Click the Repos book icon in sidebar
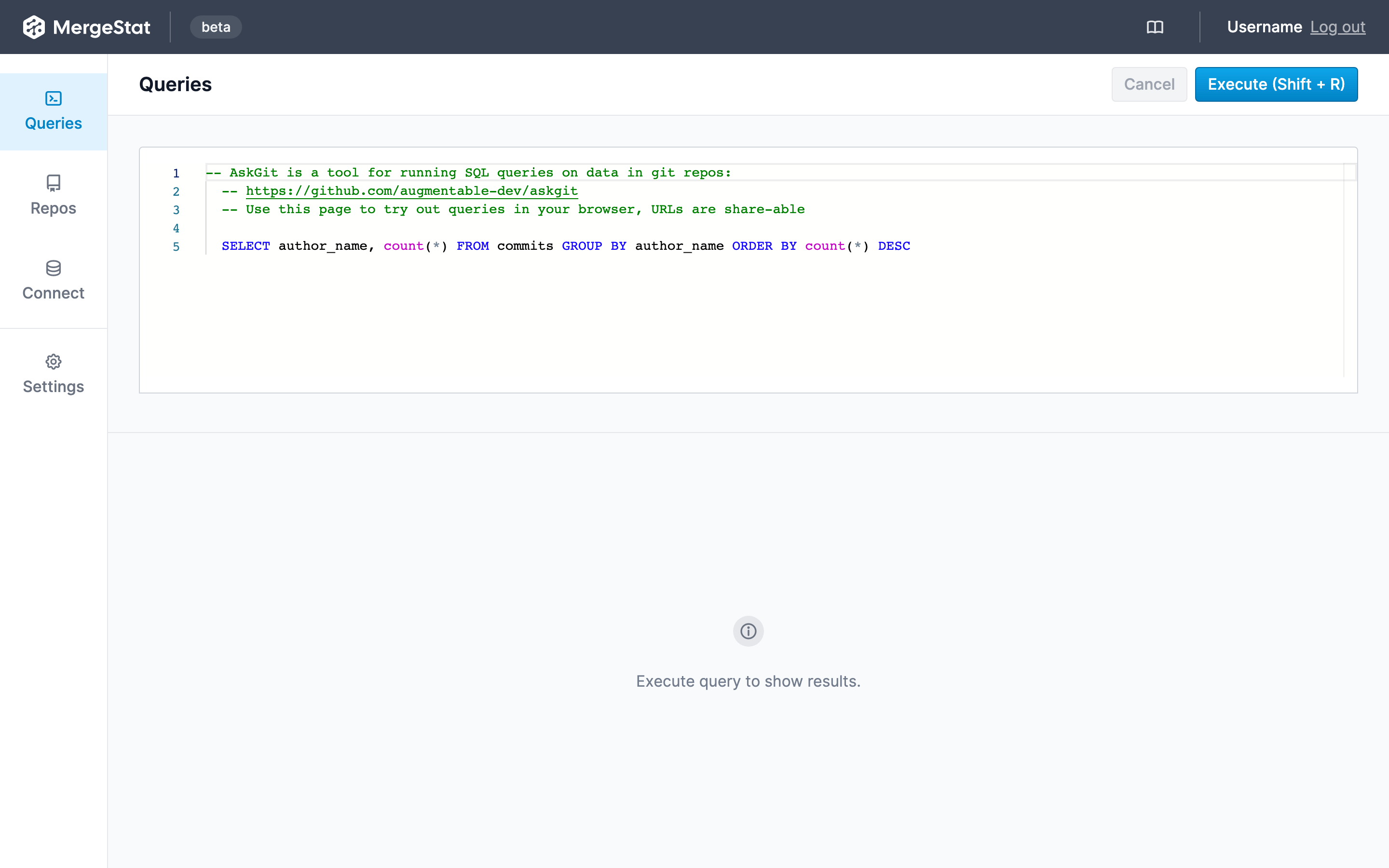 [x=54, y=183]
